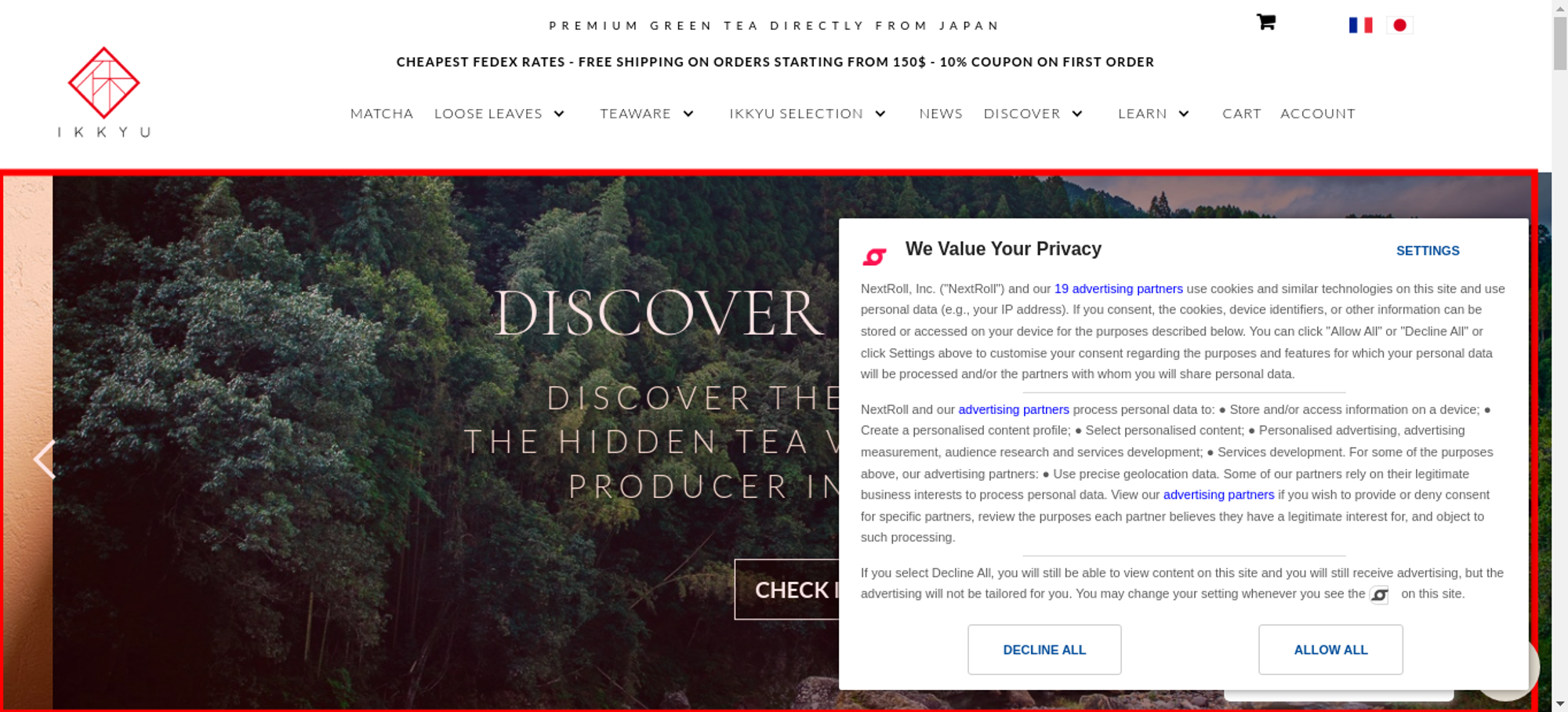This screenshot has height=712, width=1568.
Task: Open the Learn dropdown menu
Action: pos(1153,114)
